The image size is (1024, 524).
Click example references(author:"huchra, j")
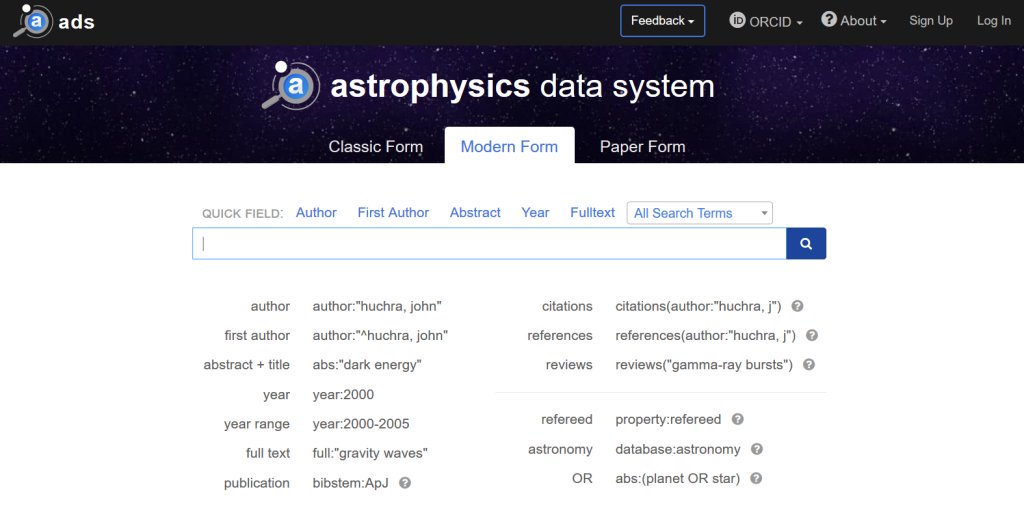[705, 335]
